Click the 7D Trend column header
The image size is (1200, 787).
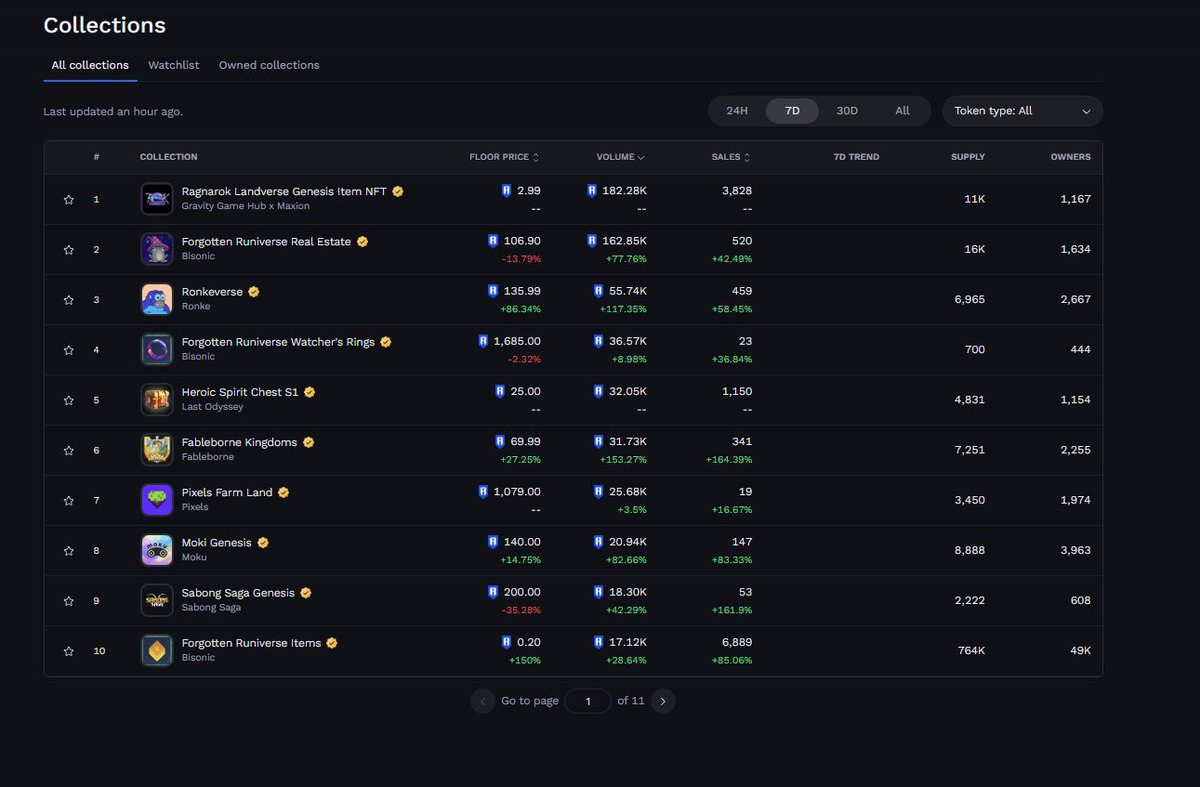coord(856,157)
